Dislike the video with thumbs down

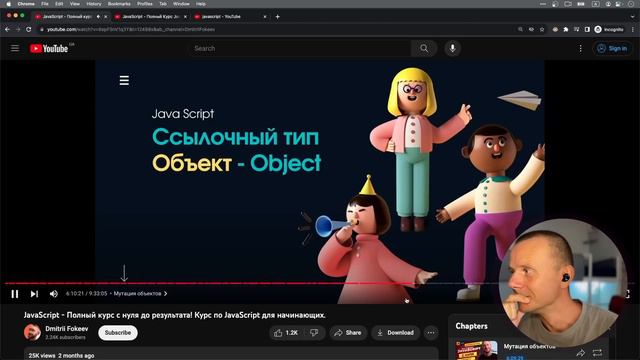click(x=314, y=333)
